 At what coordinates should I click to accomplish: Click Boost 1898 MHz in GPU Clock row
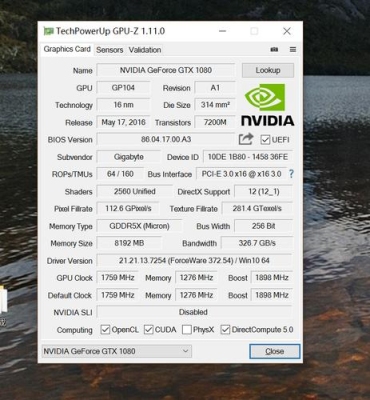click(x=272, y=278)
